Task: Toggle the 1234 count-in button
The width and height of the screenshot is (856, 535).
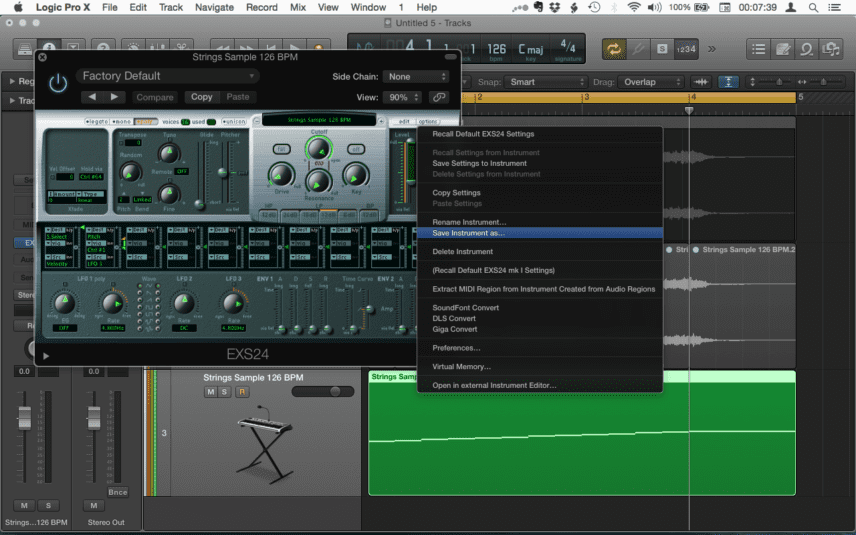Action: coord(686,49)
